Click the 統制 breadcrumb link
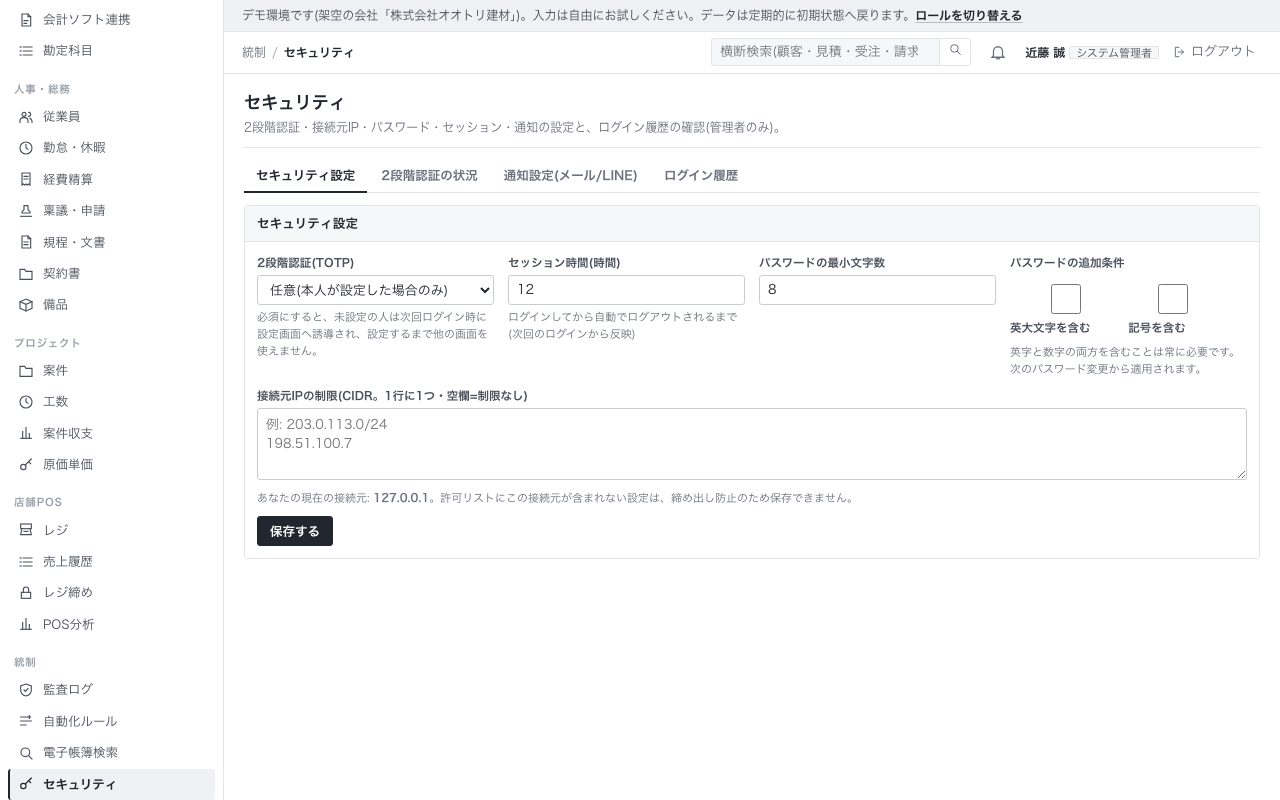The width and height of the screenshot is (1280, 800). [x=254, y=52]
